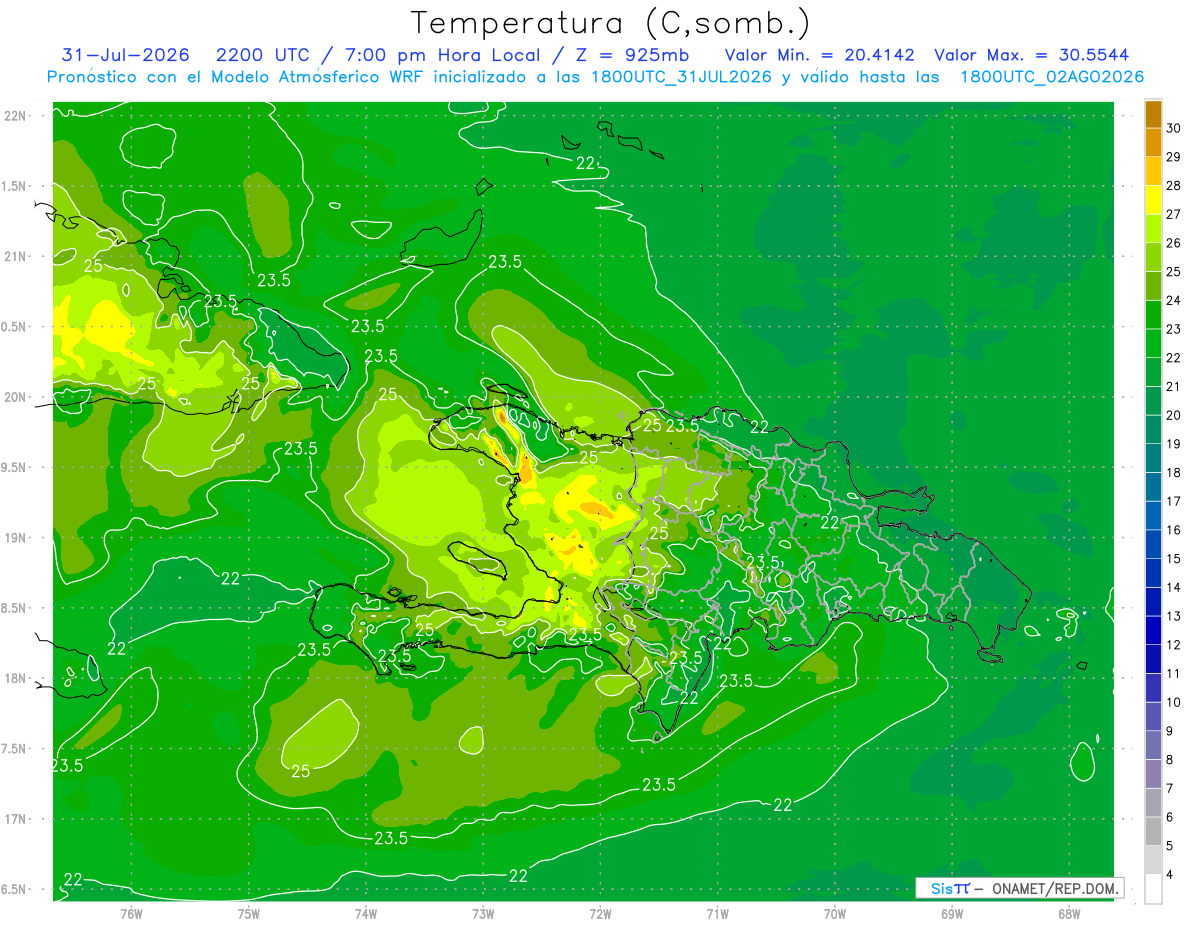Click the orange 30 degree color swatch
Viewport: 1200px width, 927px height.
(1153, 114)
